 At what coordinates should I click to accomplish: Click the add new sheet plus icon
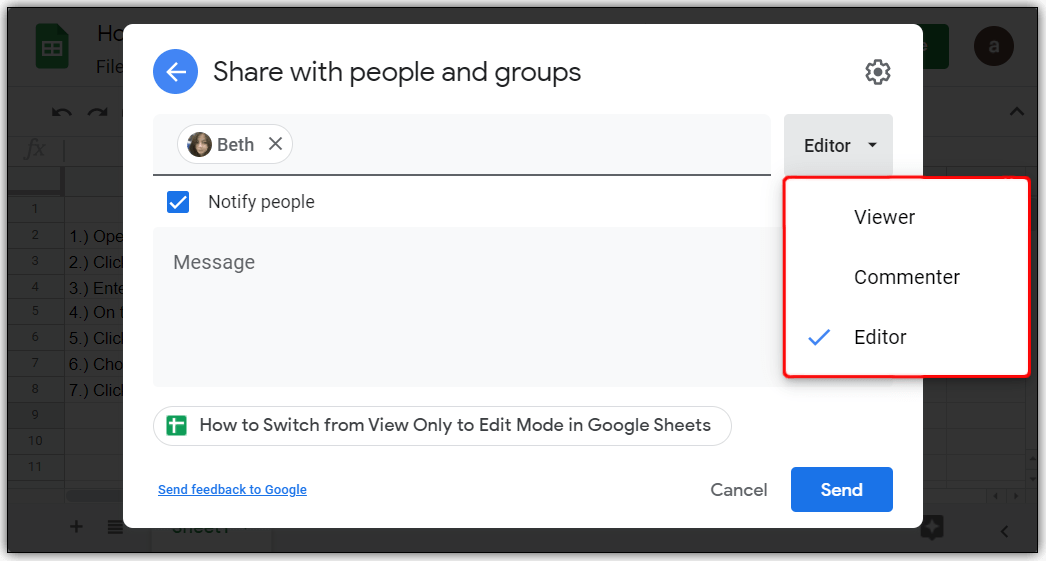coord(76,527)
